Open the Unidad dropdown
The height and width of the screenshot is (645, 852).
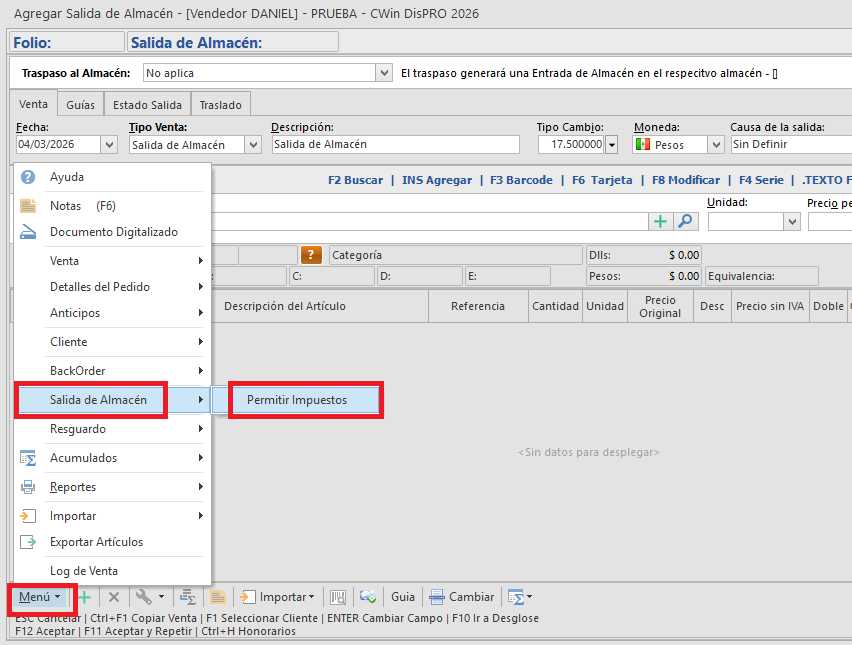point(792,221)
